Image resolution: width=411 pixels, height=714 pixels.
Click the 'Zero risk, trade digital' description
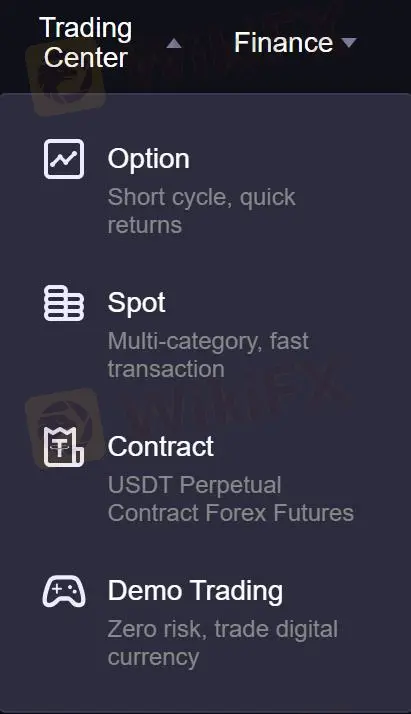point(223,630)
